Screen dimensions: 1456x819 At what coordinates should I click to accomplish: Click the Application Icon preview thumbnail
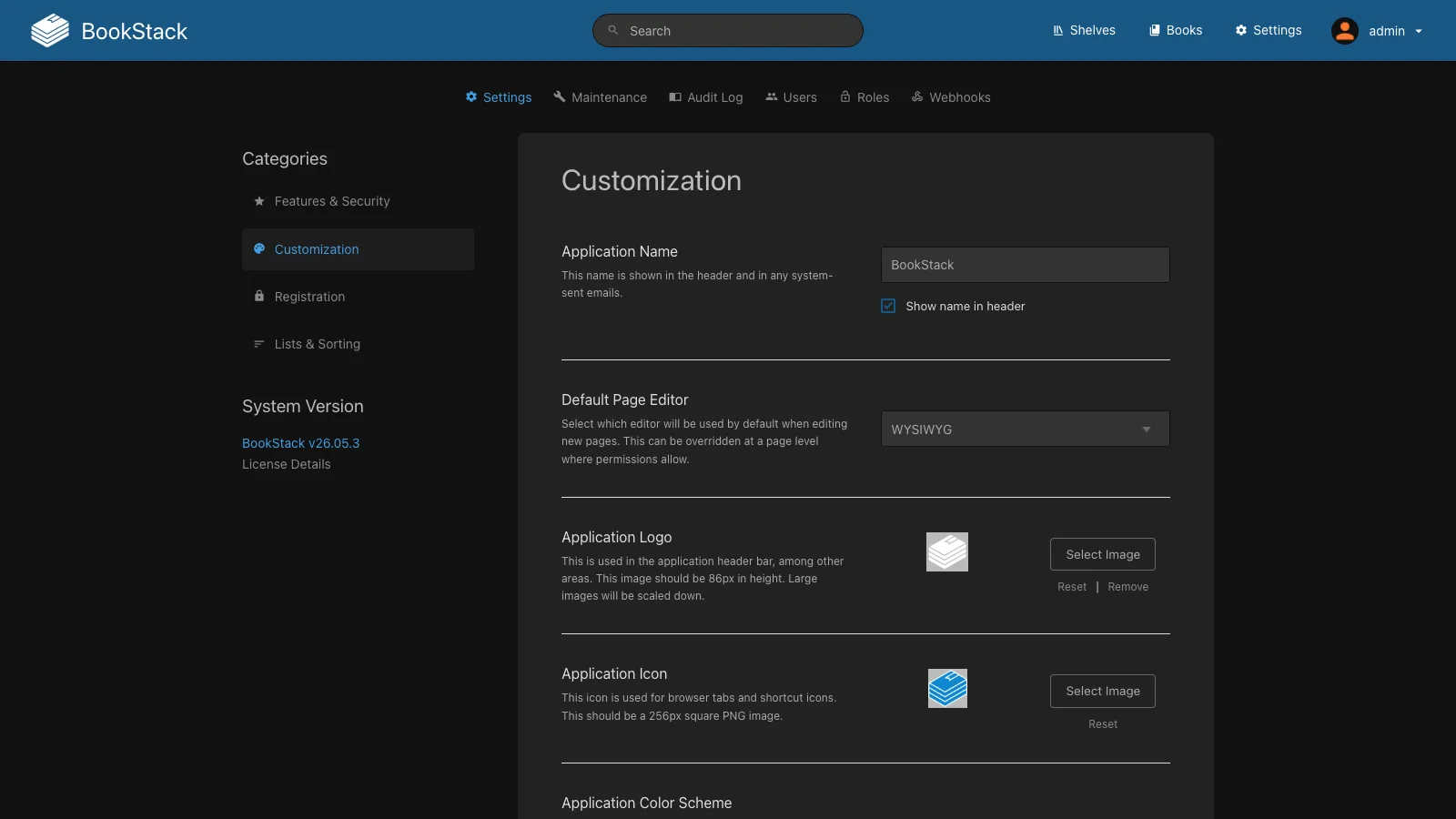947,689
